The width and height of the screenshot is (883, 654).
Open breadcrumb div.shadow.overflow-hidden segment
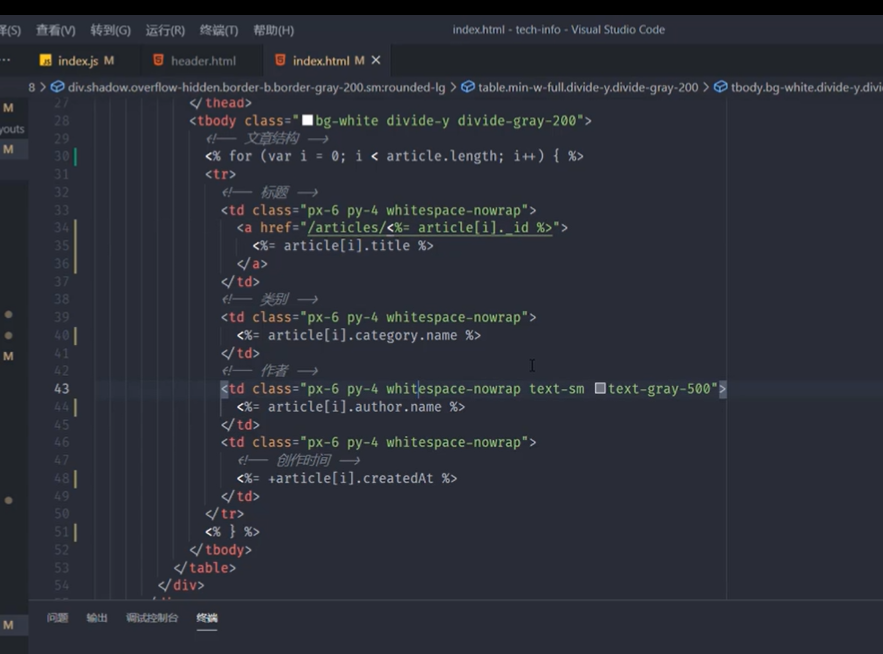pyautogui.click(x=256, y=87)
